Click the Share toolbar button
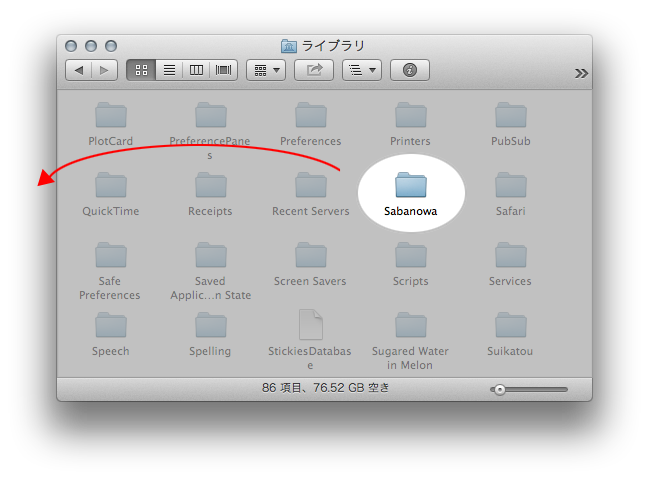This screenshot has height=480, width=649. click(x=314, y=70)
